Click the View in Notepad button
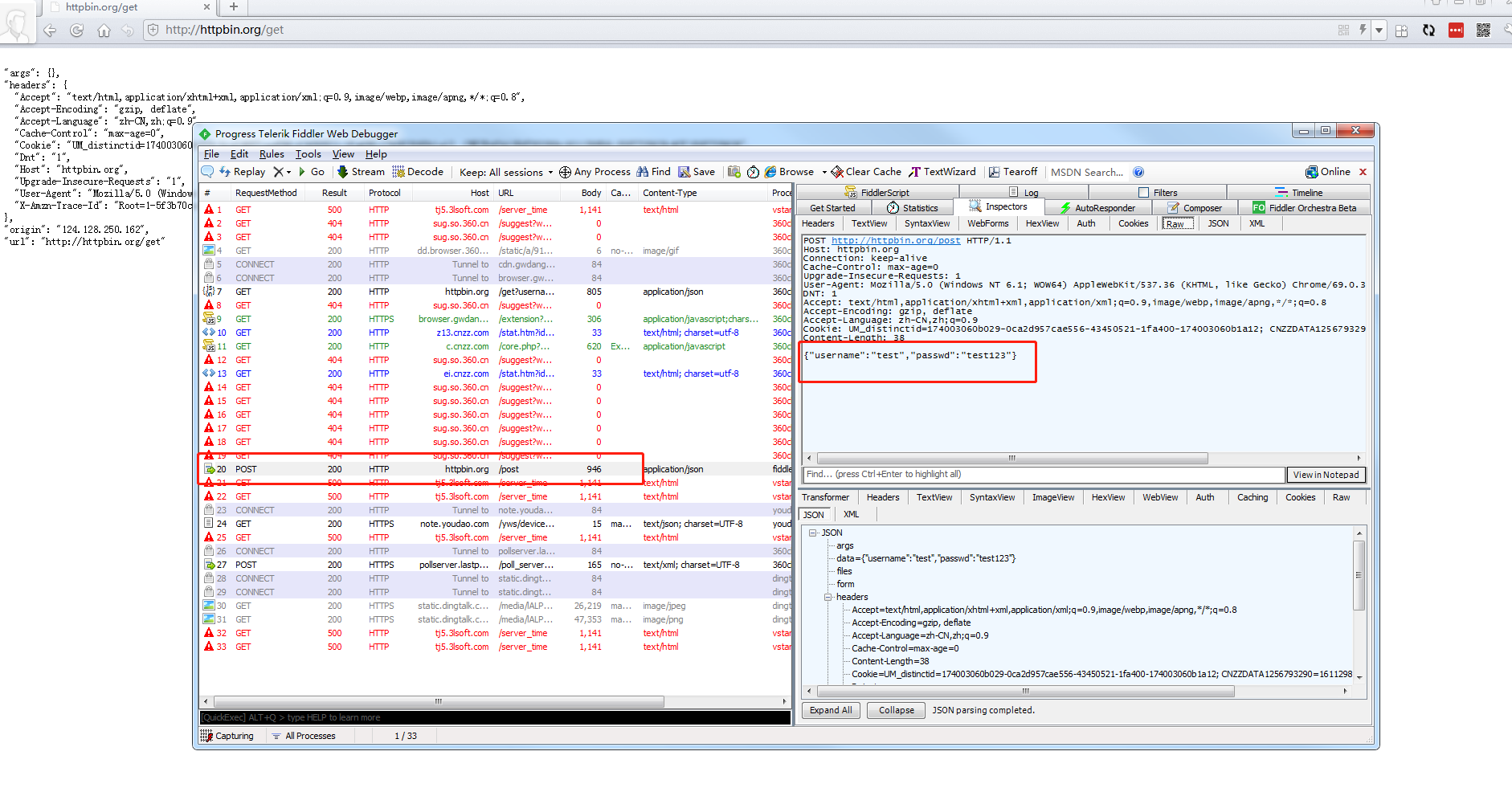 tap(1326, 475)
